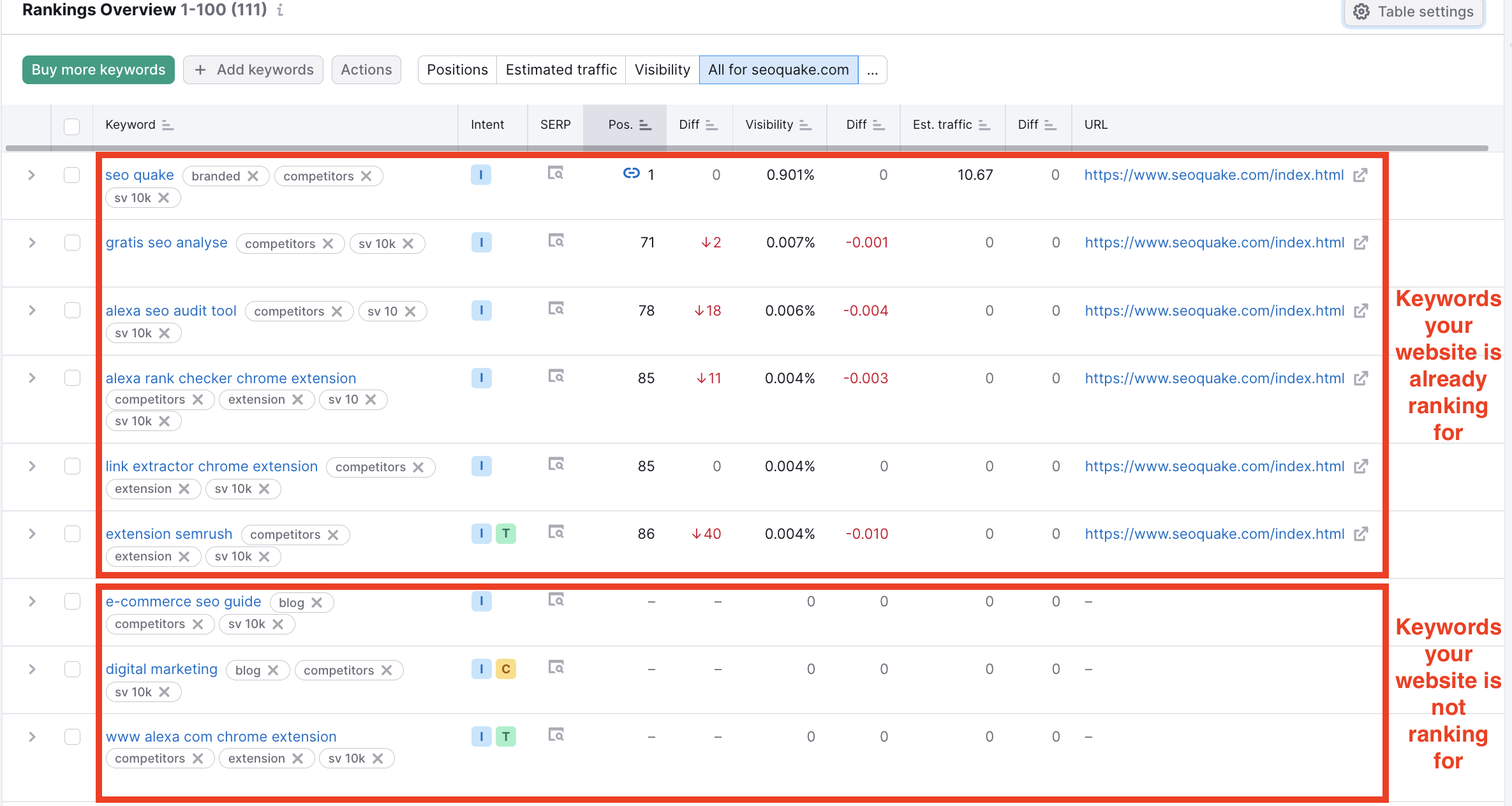Image resolution: width=1512 pixels, height=806 pixels.
Task: Expand the "seo quake" keyword row
Action: point(31,174)
